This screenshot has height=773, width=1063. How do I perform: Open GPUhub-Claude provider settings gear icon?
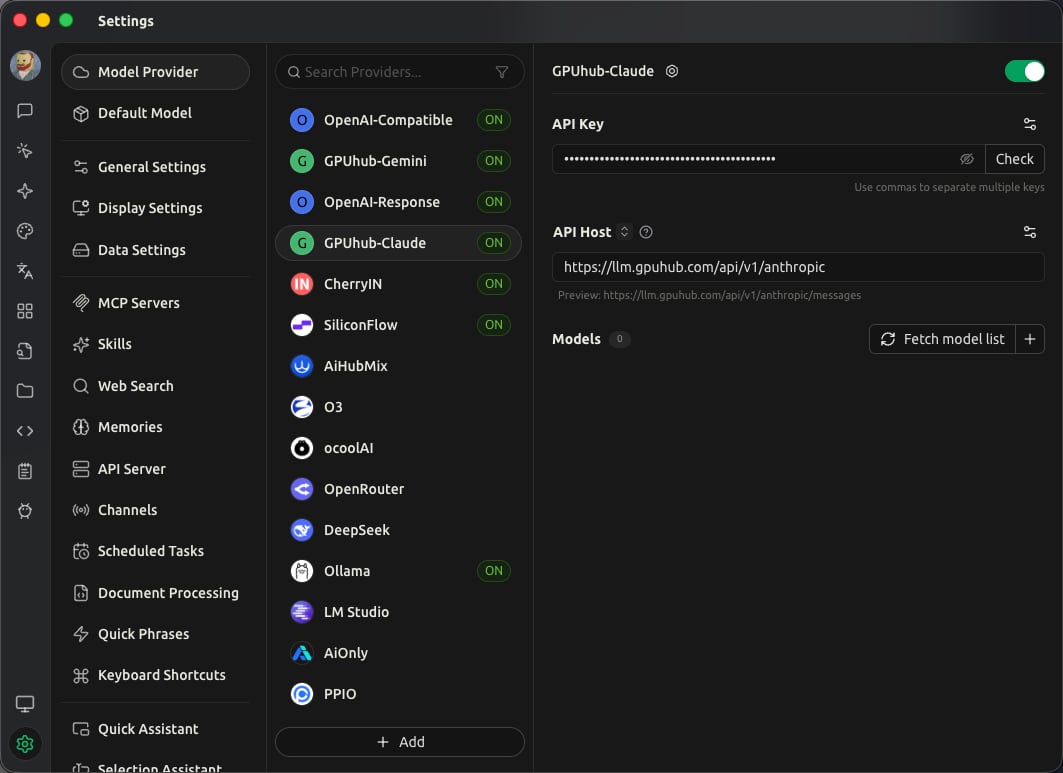tap(672, 71)
